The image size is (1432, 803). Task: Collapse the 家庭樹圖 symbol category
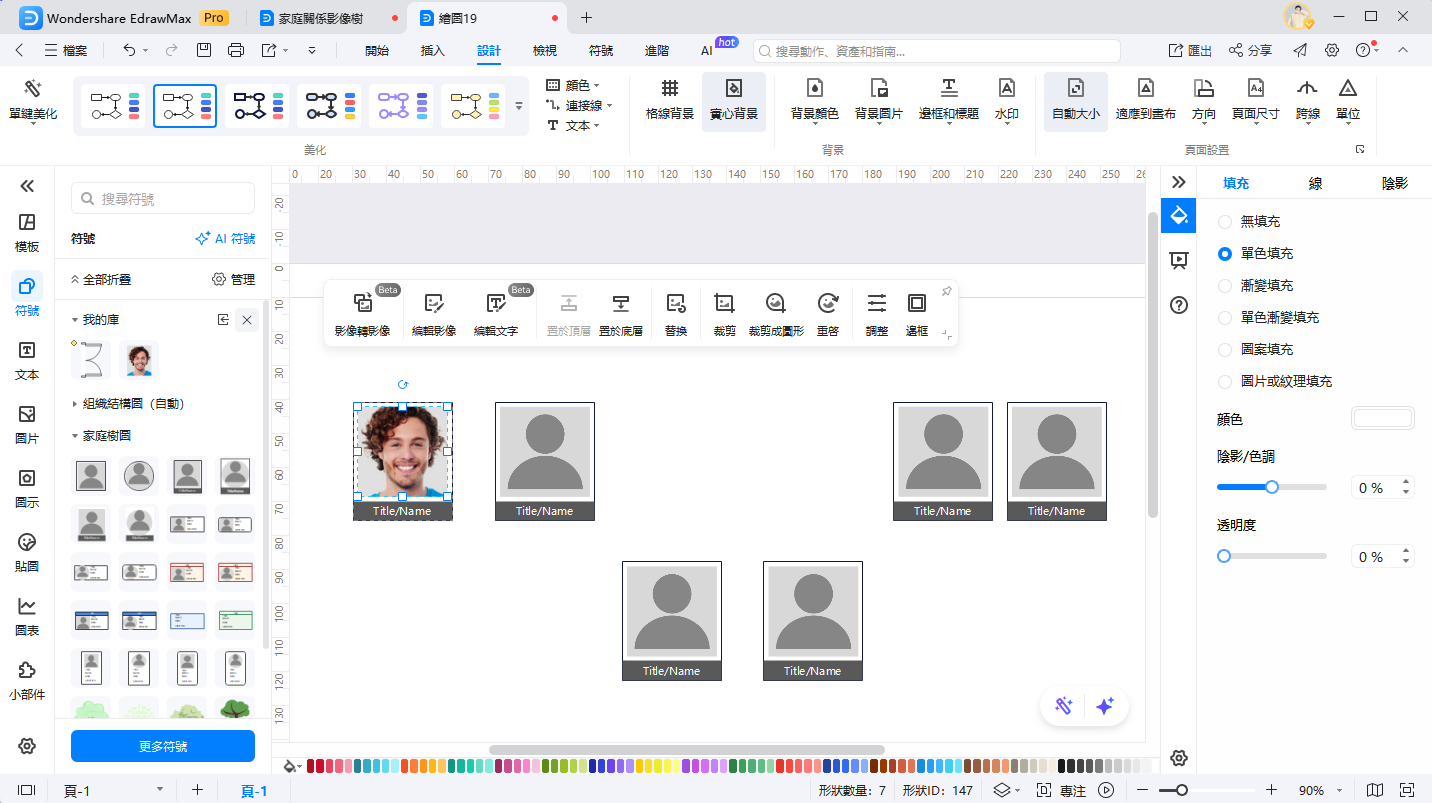[x=75, y=436]
